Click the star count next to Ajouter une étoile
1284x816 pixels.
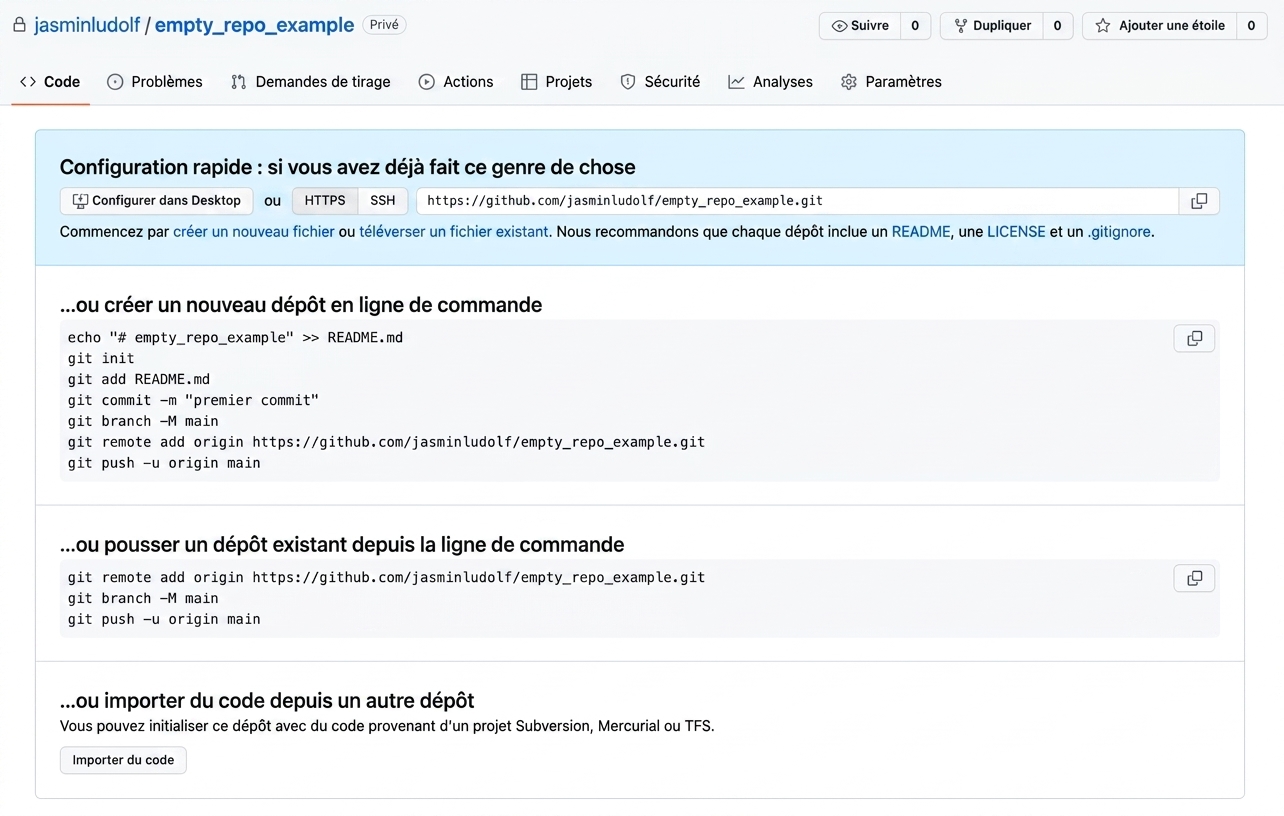(x=1251, y=26)
